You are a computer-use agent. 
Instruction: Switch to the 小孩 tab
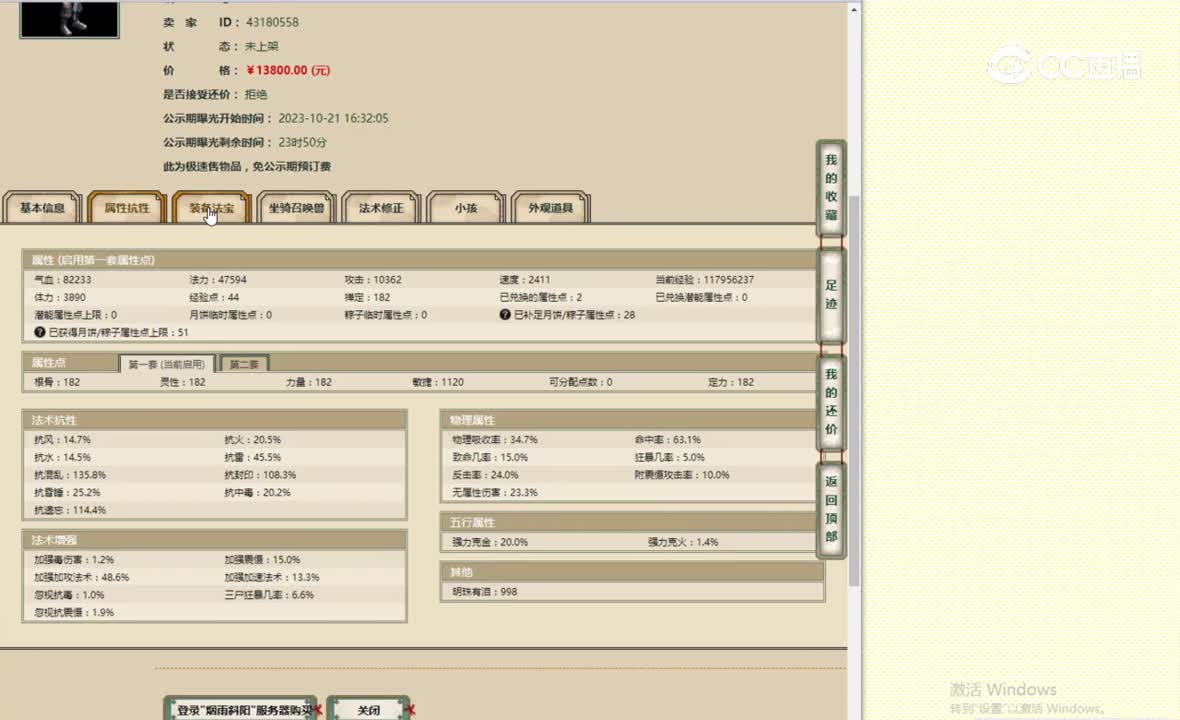pos(466,208)
